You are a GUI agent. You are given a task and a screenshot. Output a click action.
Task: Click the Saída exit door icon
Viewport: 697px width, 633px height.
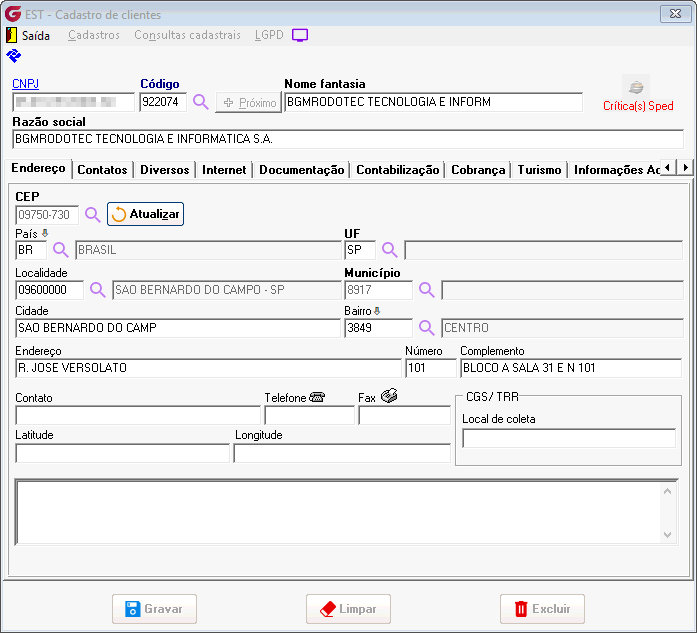(12, 35)
